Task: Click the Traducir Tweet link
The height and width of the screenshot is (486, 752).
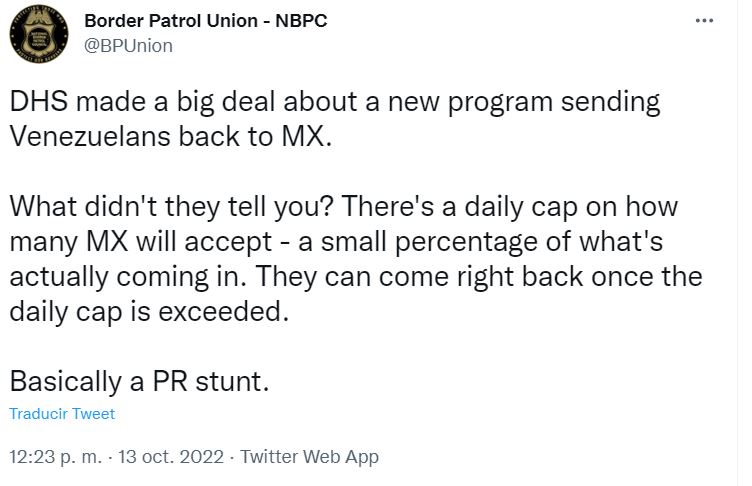Action: [62, 414]
